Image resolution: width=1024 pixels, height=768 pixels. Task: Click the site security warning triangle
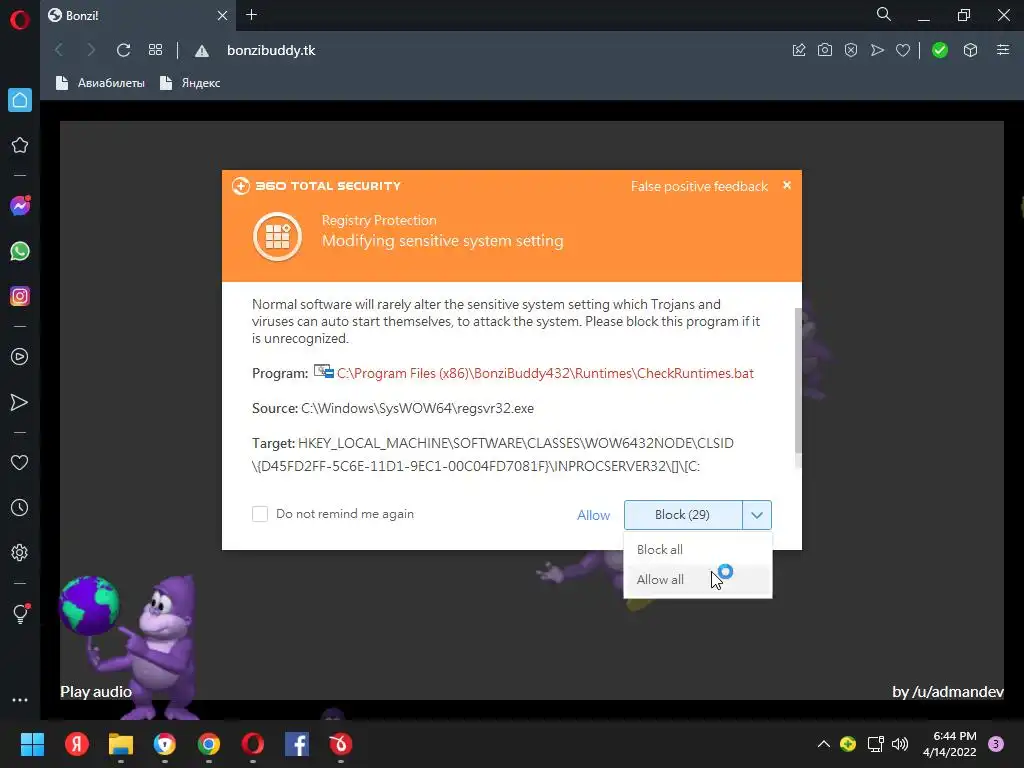click(202, 51)
